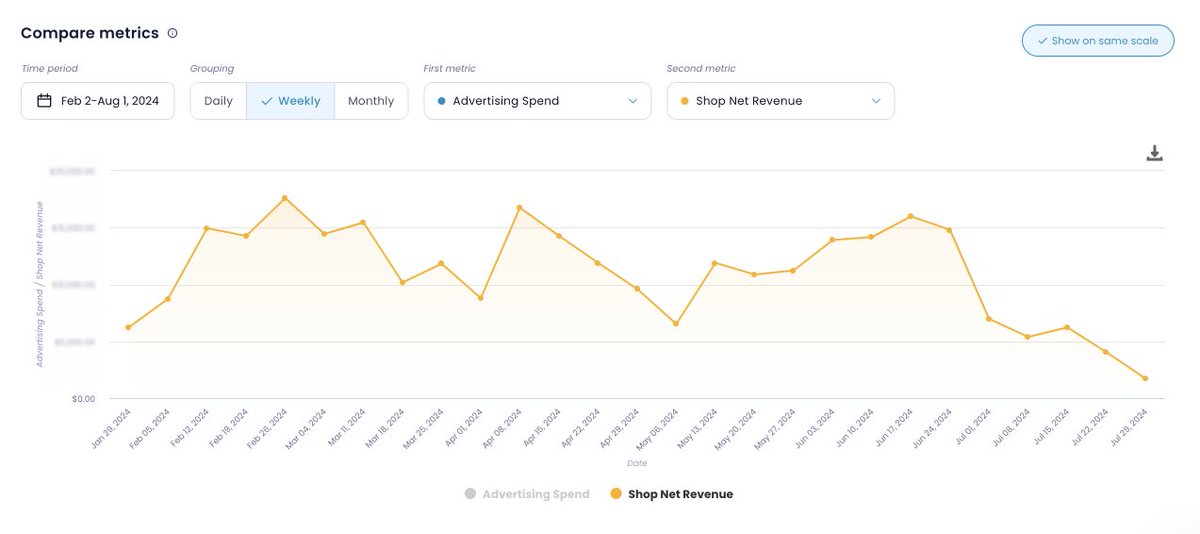The height and width of the screenshot is (534, 1200).
Task: Click the Feb 26, 2024 peak data point
Action: coord(285,198)
